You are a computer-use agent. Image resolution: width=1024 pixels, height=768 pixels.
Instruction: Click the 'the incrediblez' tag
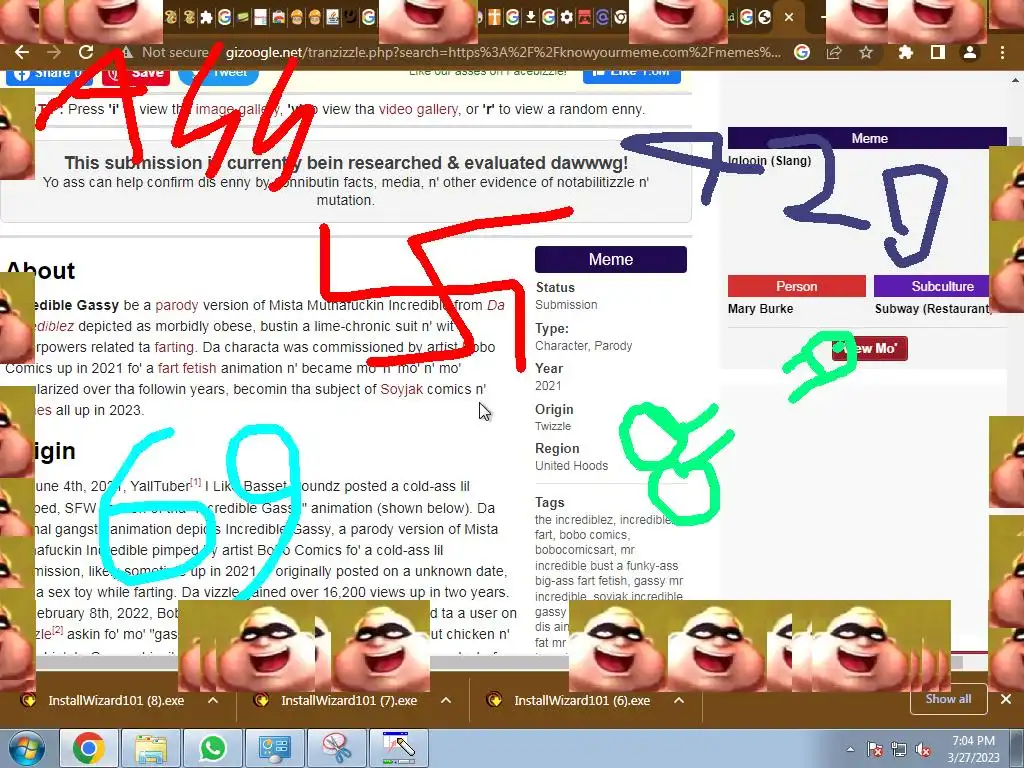click(x=573, y=520)
